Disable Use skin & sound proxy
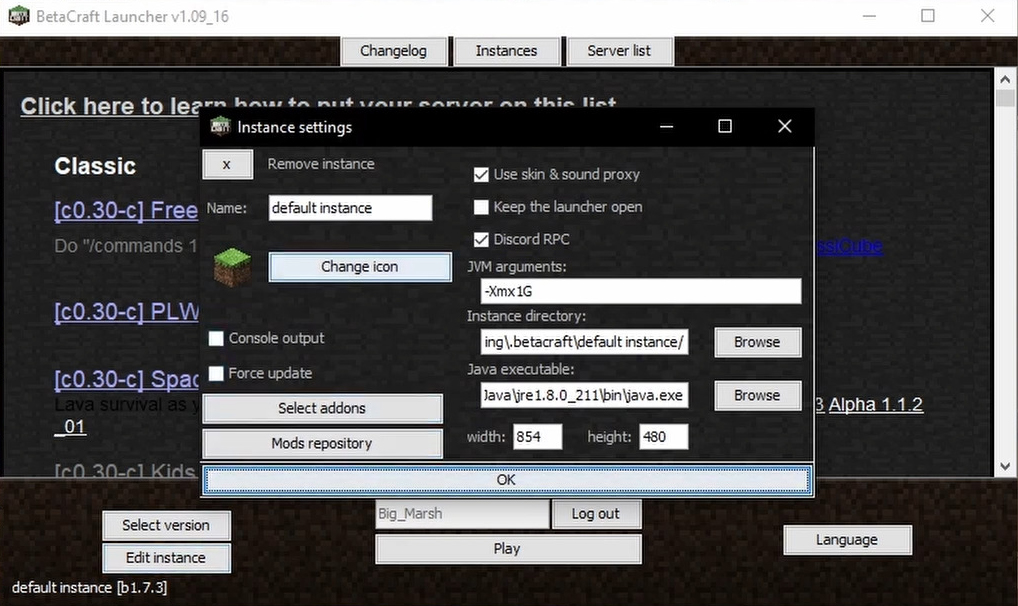This screenshot has width=1018, height=606. pyautogui.click(x=481, y=174)
